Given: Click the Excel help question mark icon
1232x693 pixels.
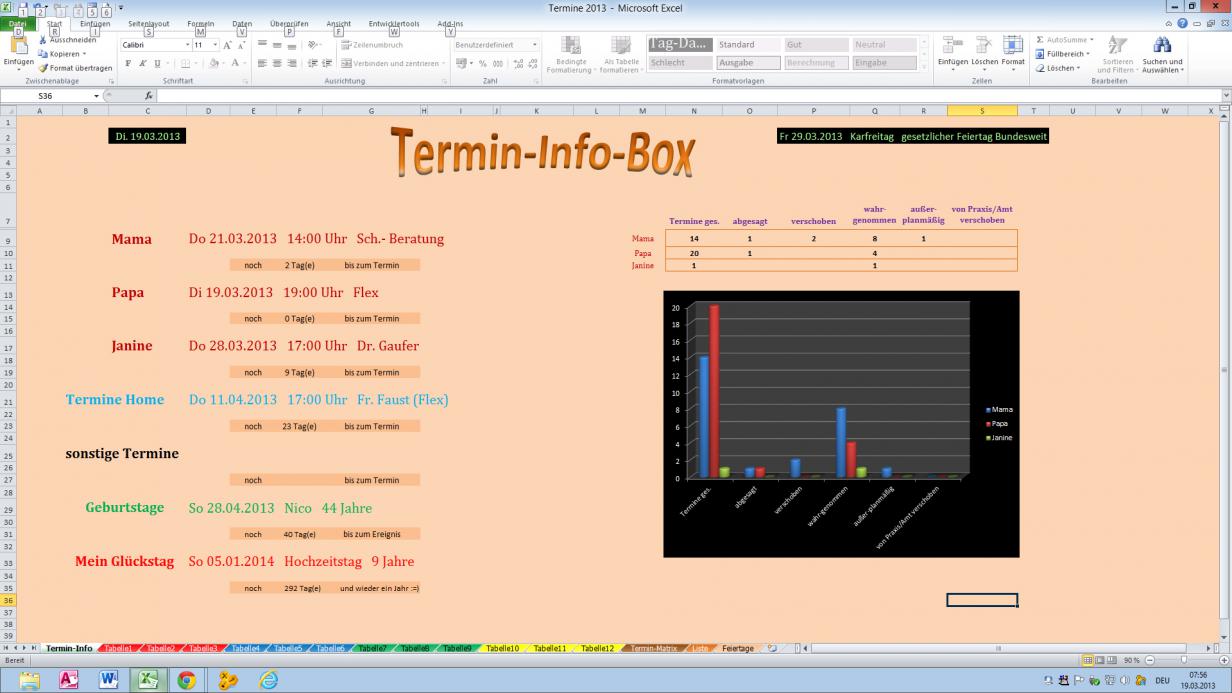Looking at the screenshot, I should tap(1183, 23).
